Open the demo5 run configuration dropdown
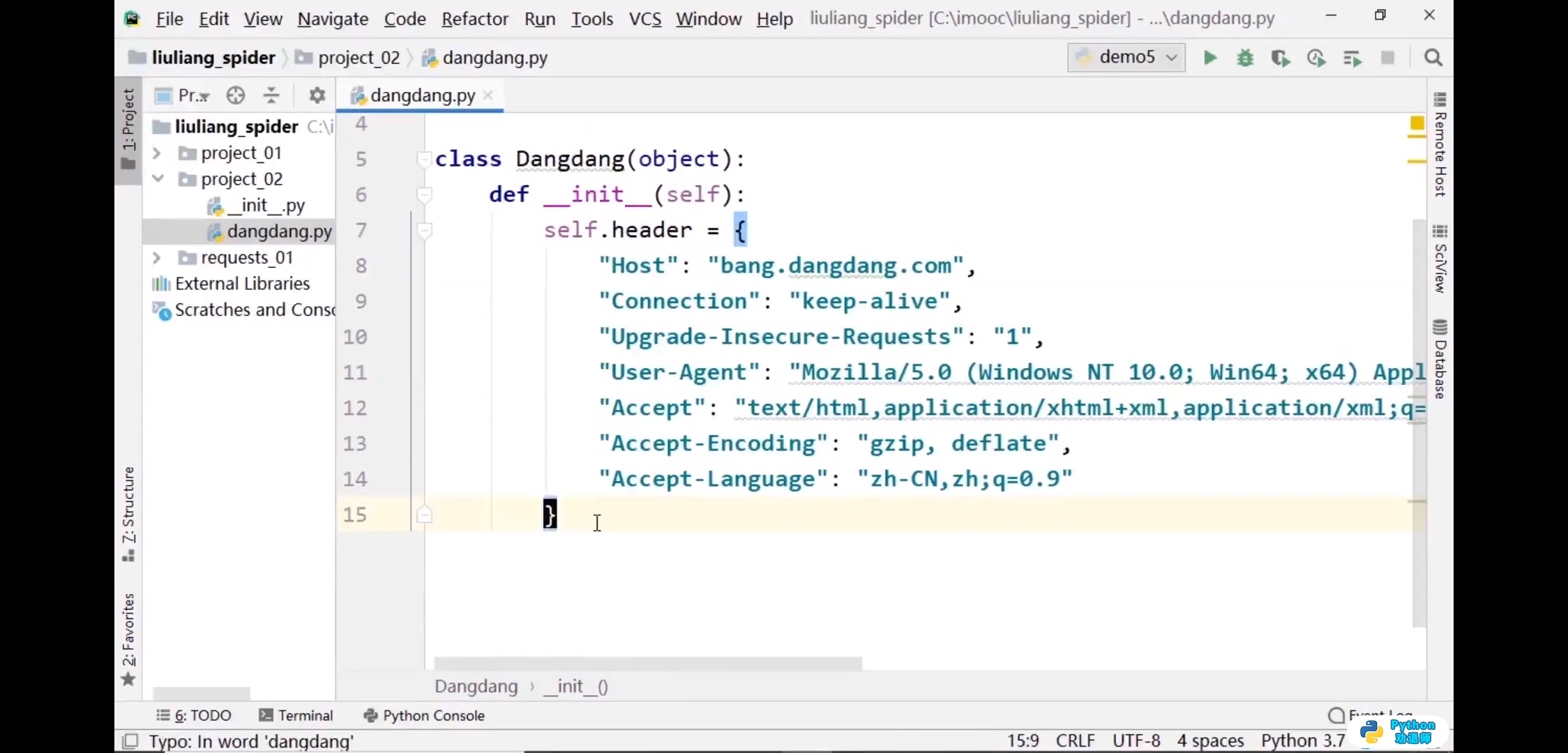The image size is (1568, 753). pyautogui.click(x=1126, y=57)
